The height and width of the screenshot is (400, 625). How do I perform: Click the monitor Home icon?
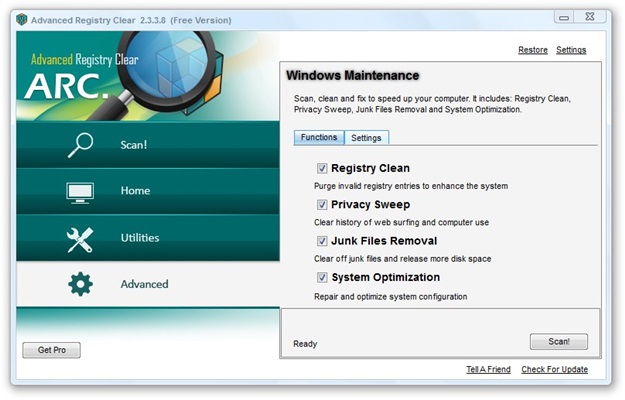[x=80, y=193]
